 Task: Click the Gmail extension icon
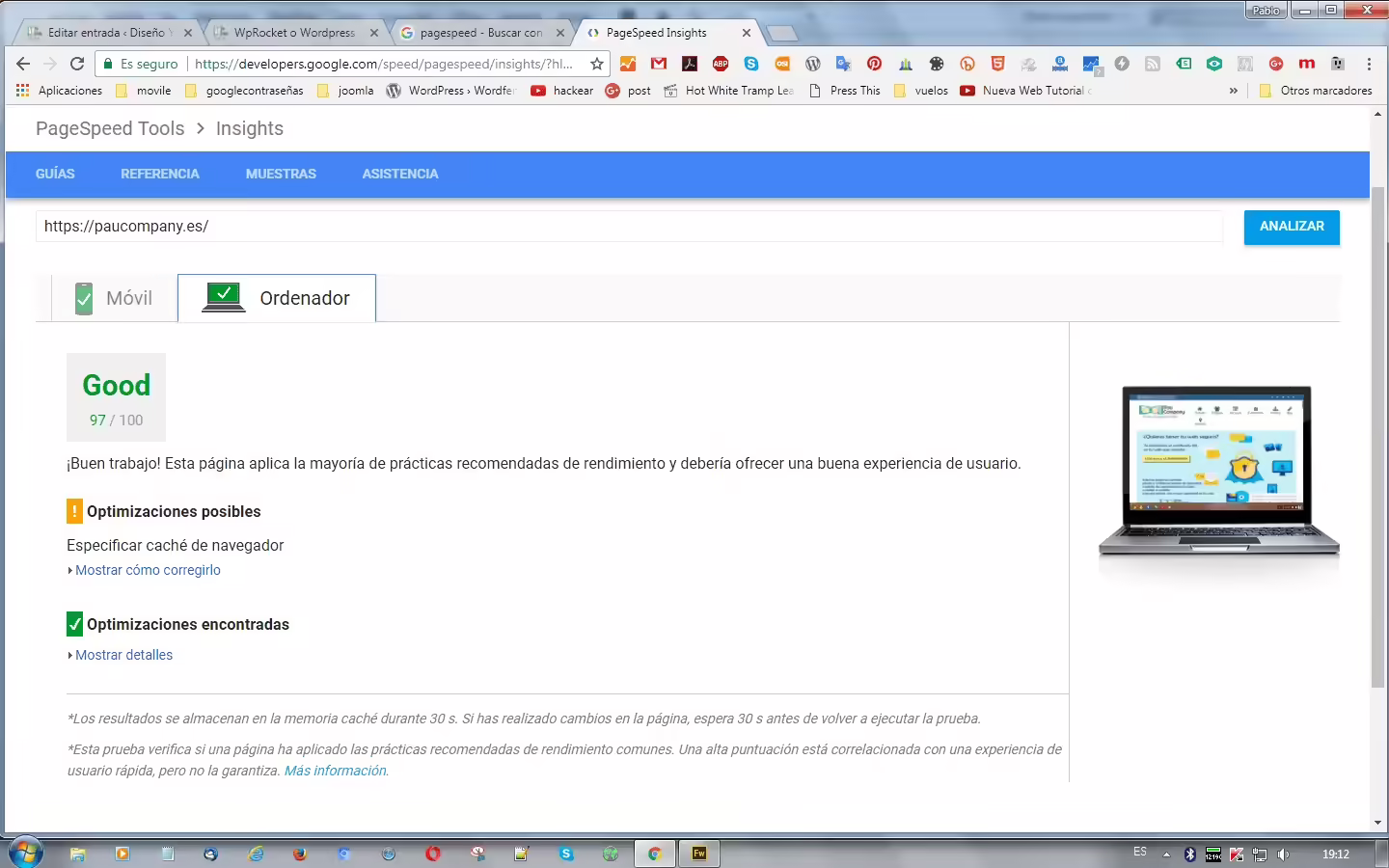tap(659, 64)
